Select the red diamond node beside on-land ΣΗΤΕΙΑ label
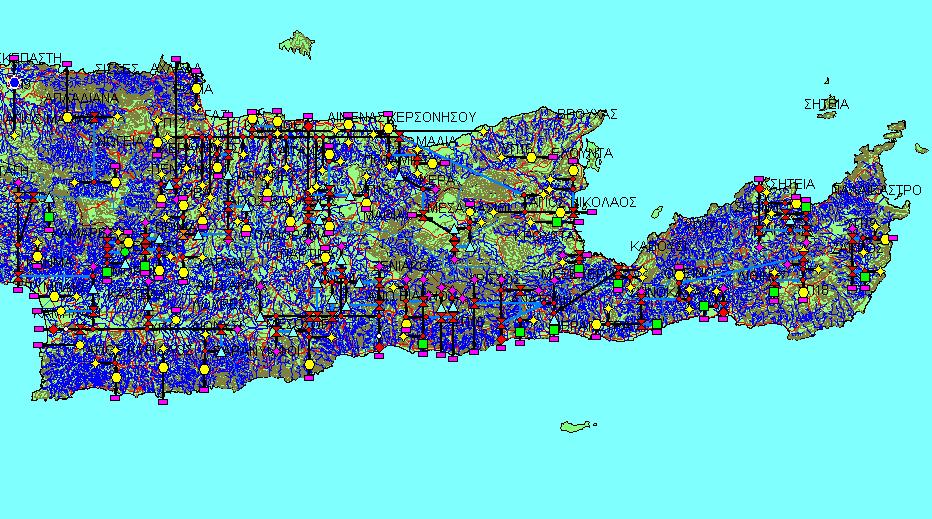Screen dimensions: 932x519 point(759,189)
